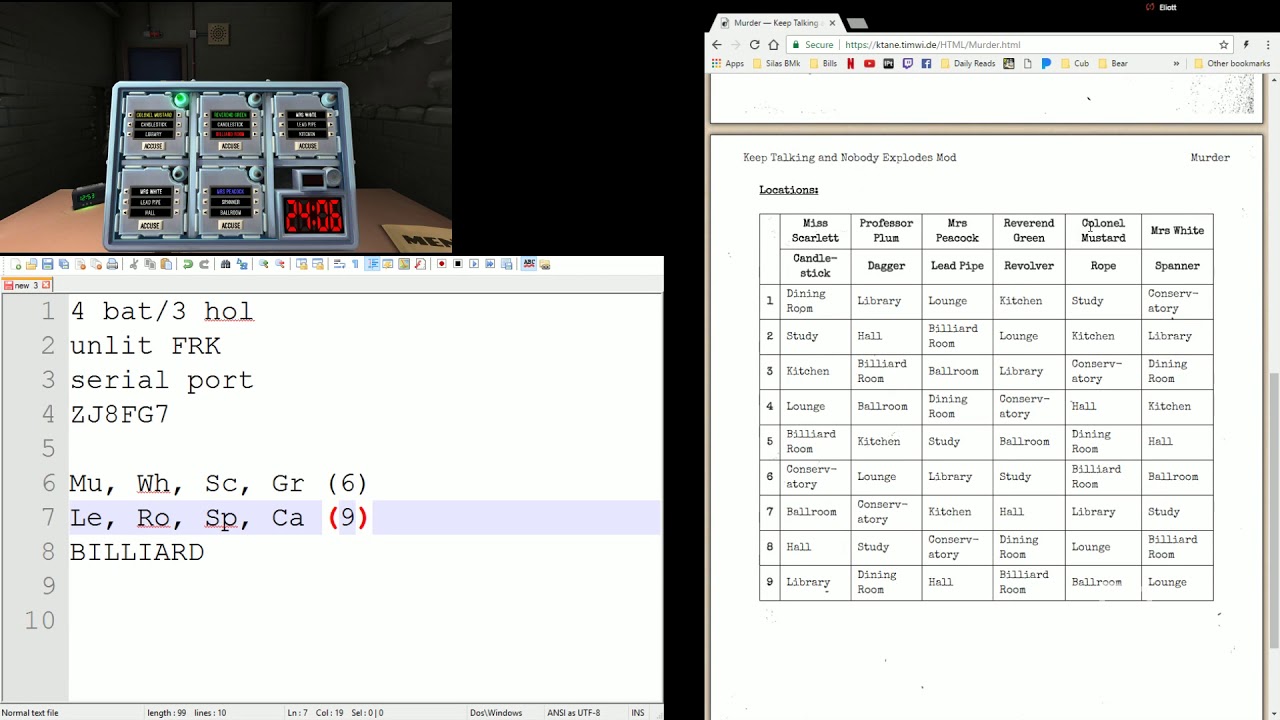Open the Other bookmarks folder
This screenshot has width=1280, height=720.
coord(1231,63)
